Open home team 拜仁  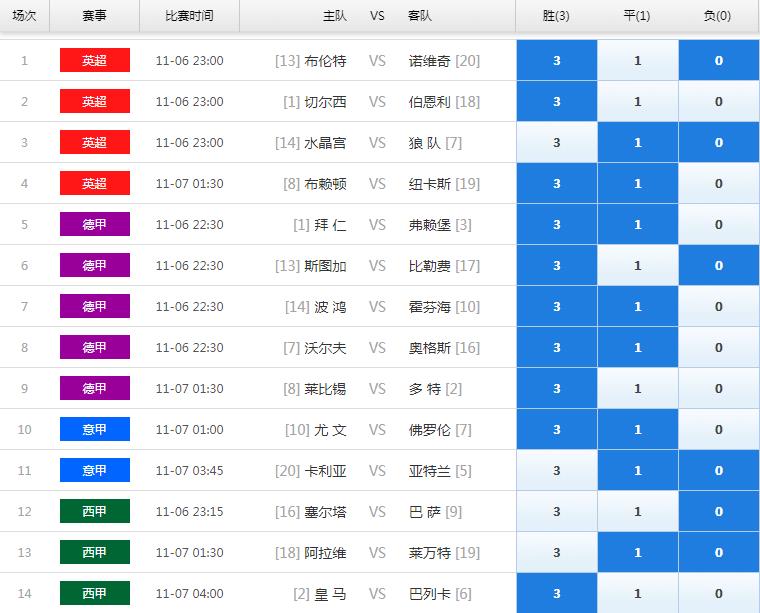(x=330, y=225)
